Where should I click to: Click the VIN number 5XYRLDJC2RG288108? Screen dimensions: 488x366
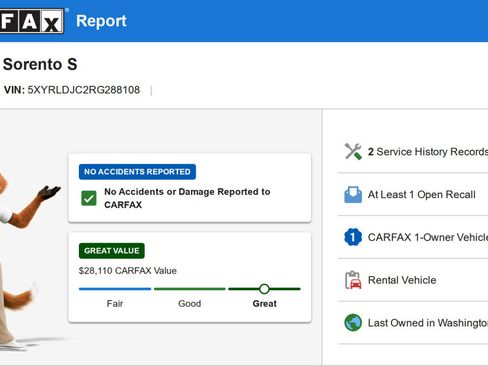tap(84, 90)
